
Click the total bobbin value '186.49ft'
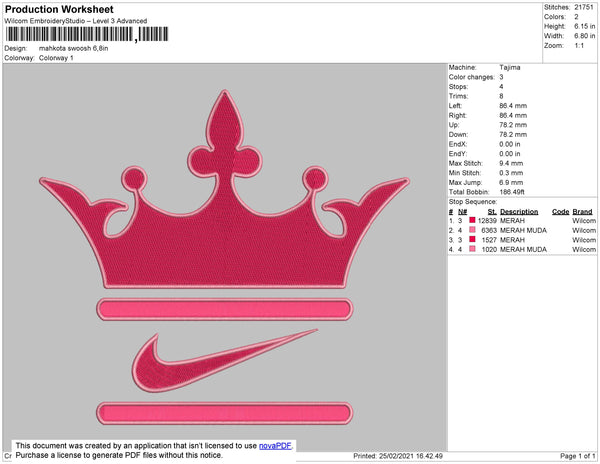pos(512,192)
